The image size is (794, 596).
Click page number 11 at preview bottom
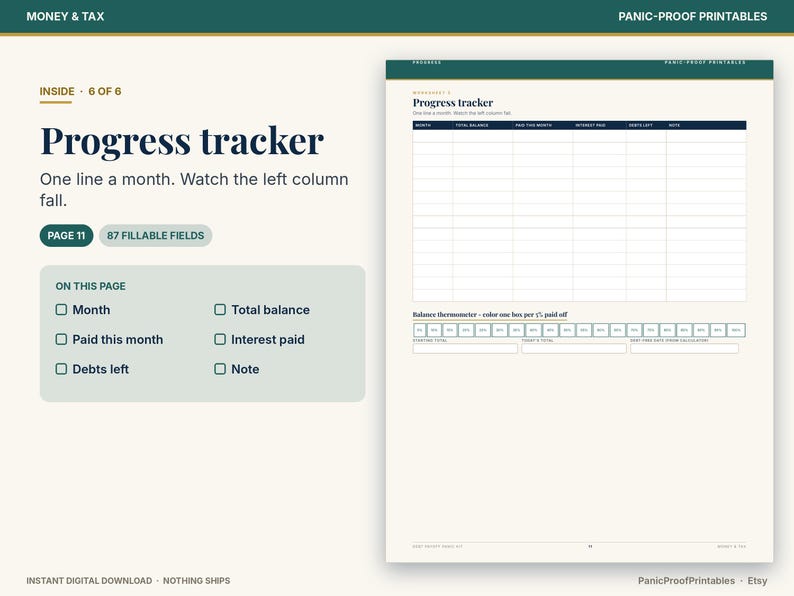coord(590,546)
